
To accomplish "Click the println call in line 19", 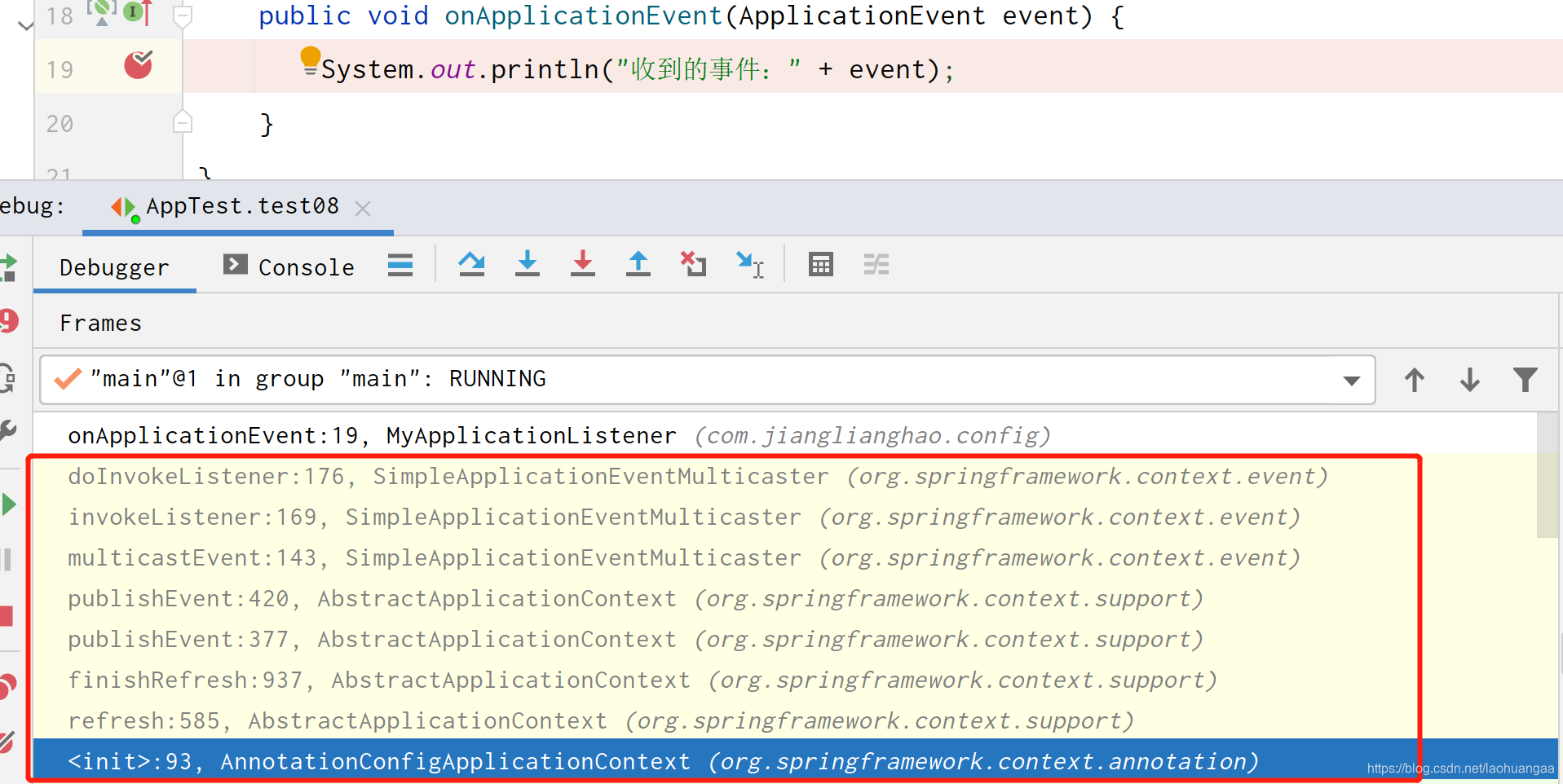I will [545, 70].
